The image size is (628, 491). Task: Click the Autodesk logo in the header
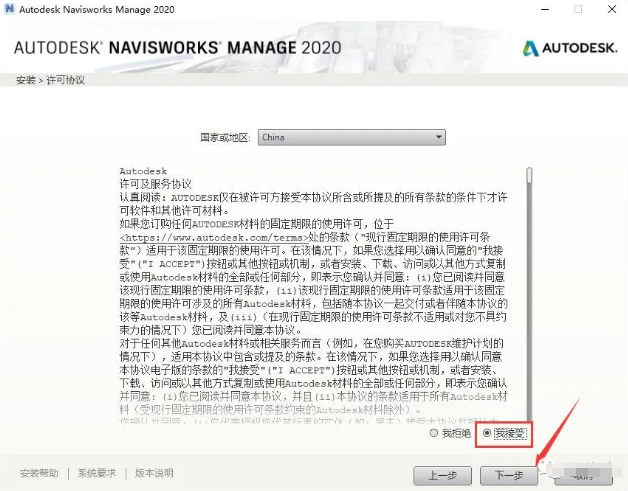click(570, 48)
